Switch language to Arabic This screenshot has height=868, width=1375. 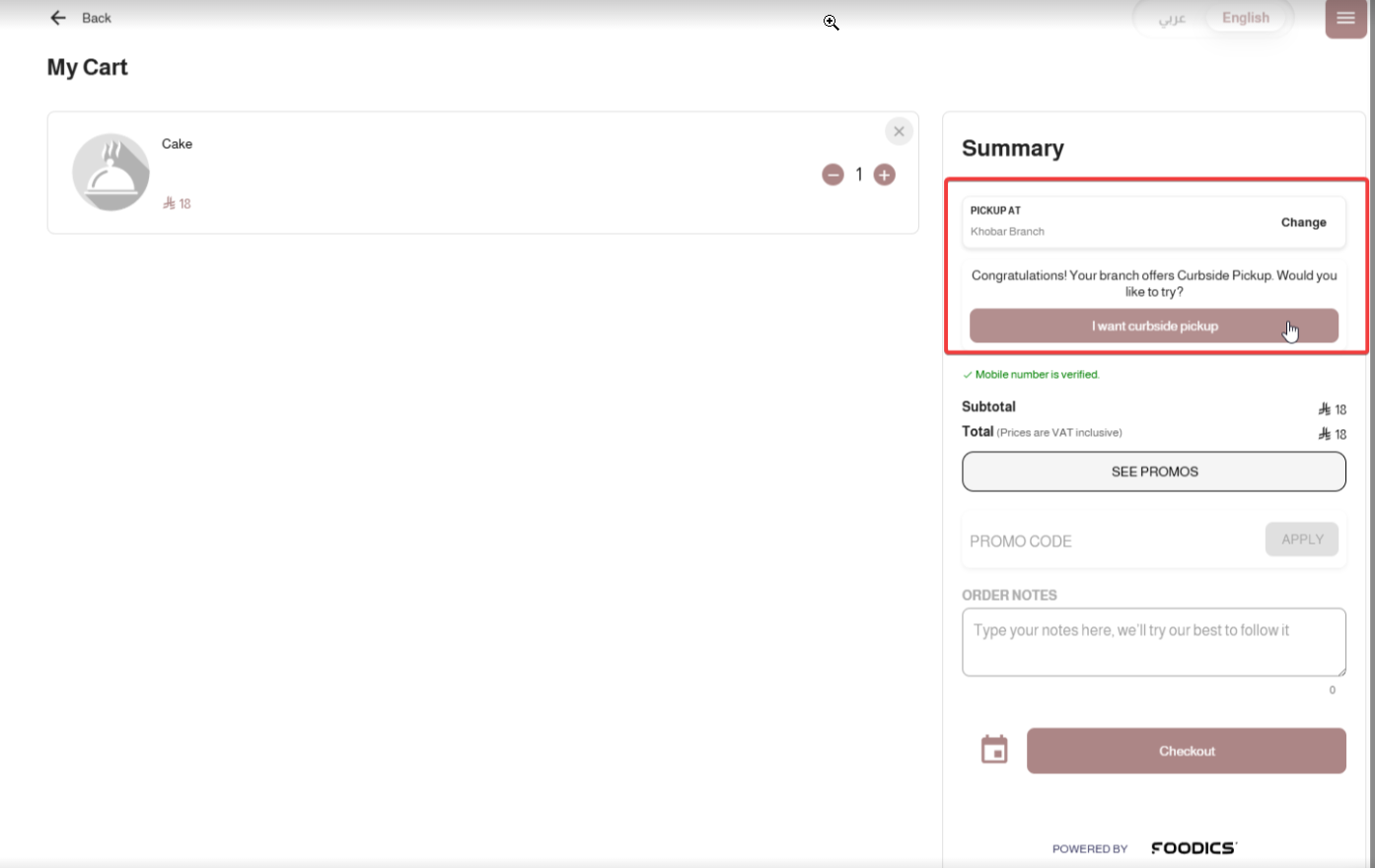(x=1171, y=18)
